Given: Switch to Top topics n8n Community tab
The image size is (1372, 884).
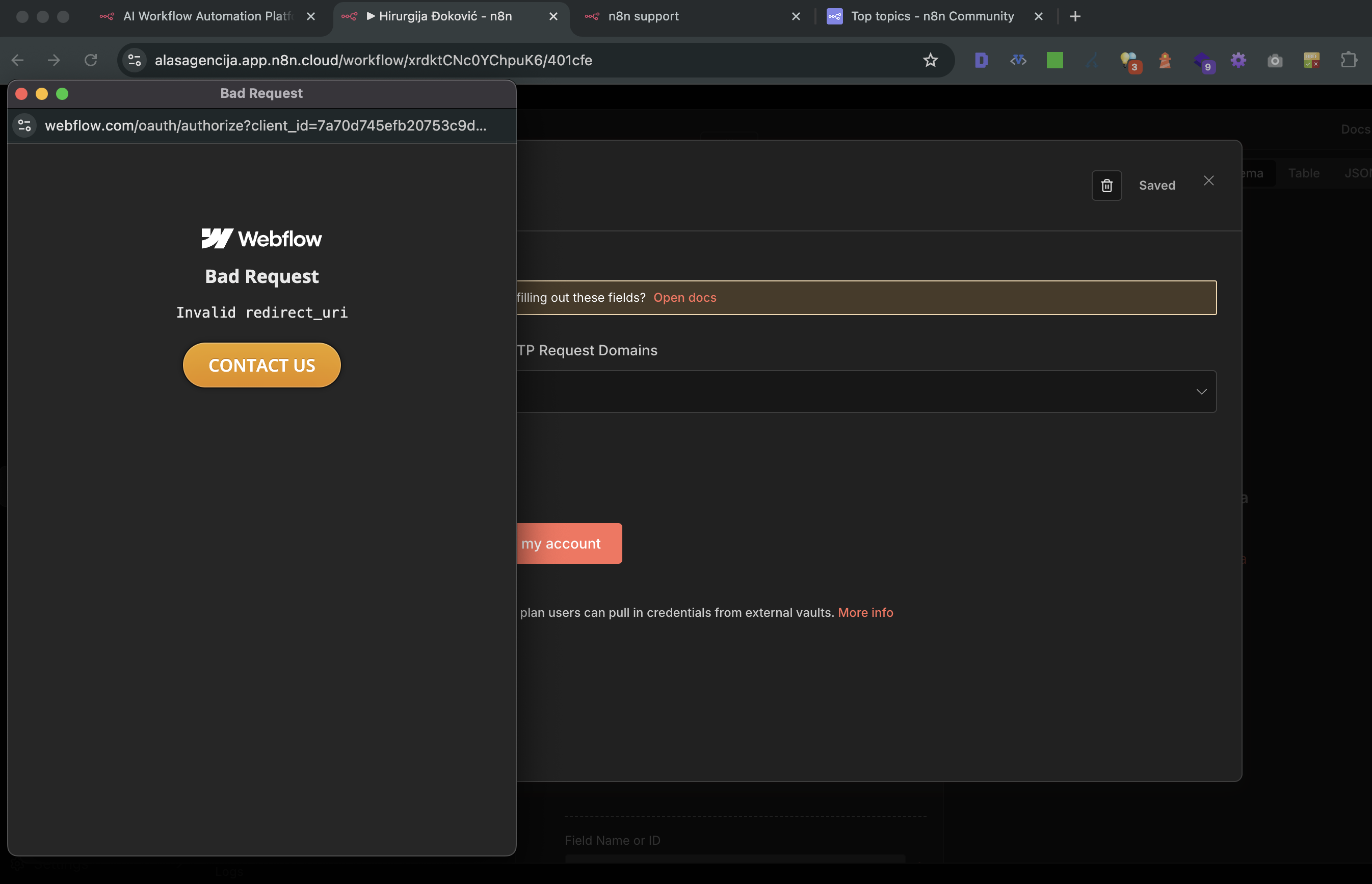Looking at the screenshot, I should click(x=932, y=16).
